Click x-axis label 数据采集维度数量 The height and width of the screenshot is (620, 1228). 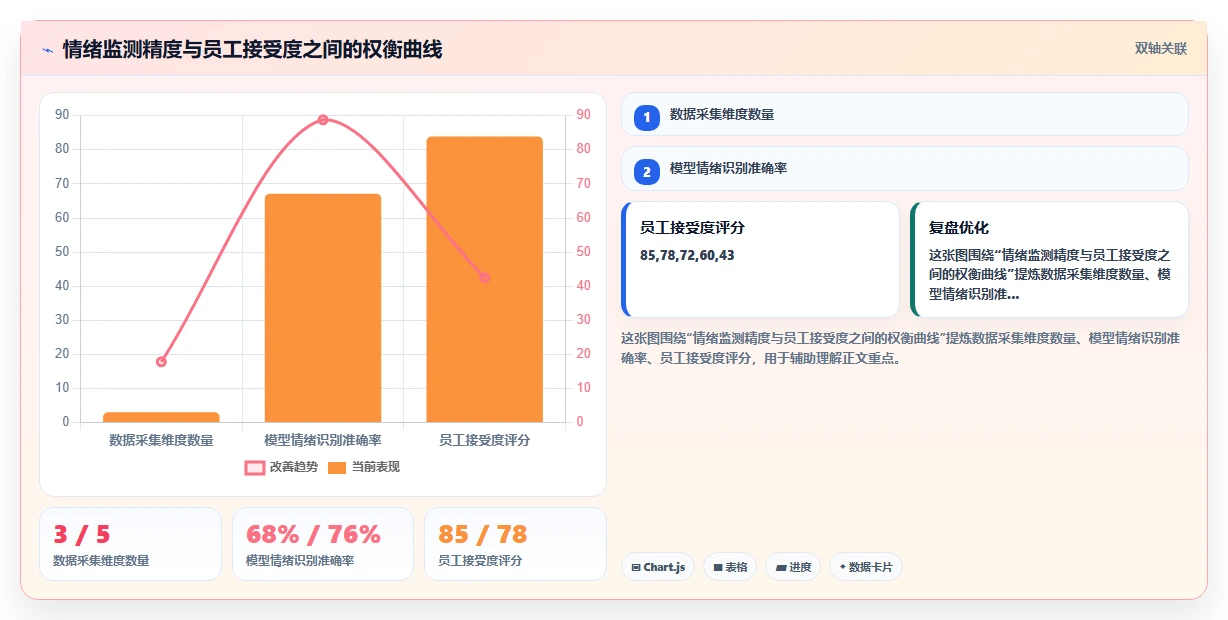[x=161, y=440]
